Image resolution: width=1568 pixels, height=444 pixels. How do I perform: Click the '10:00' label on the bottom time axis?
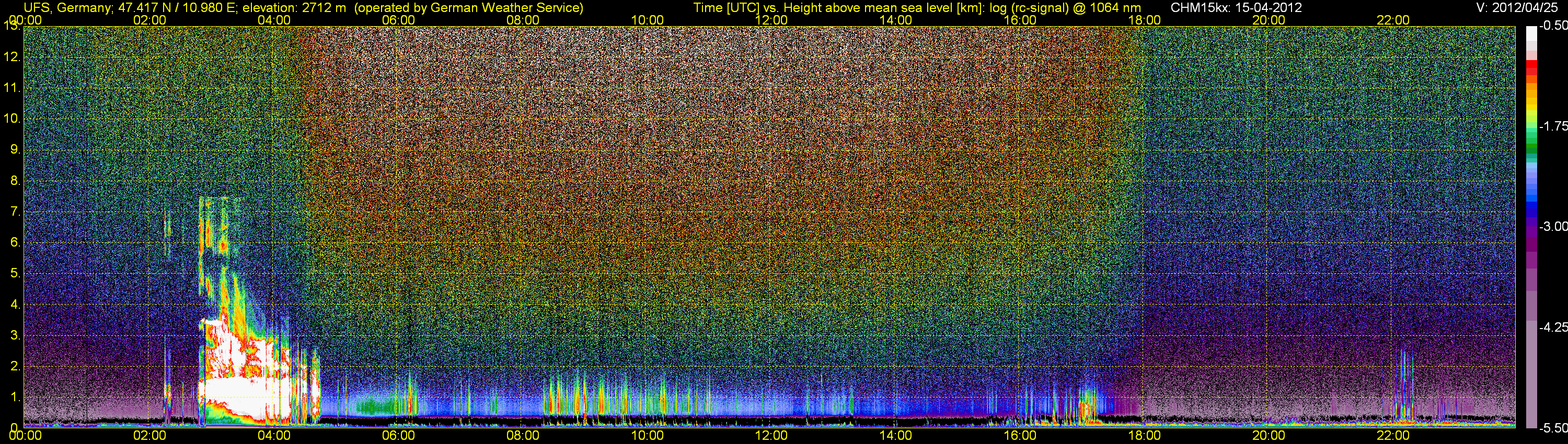[x=647, y=436]
